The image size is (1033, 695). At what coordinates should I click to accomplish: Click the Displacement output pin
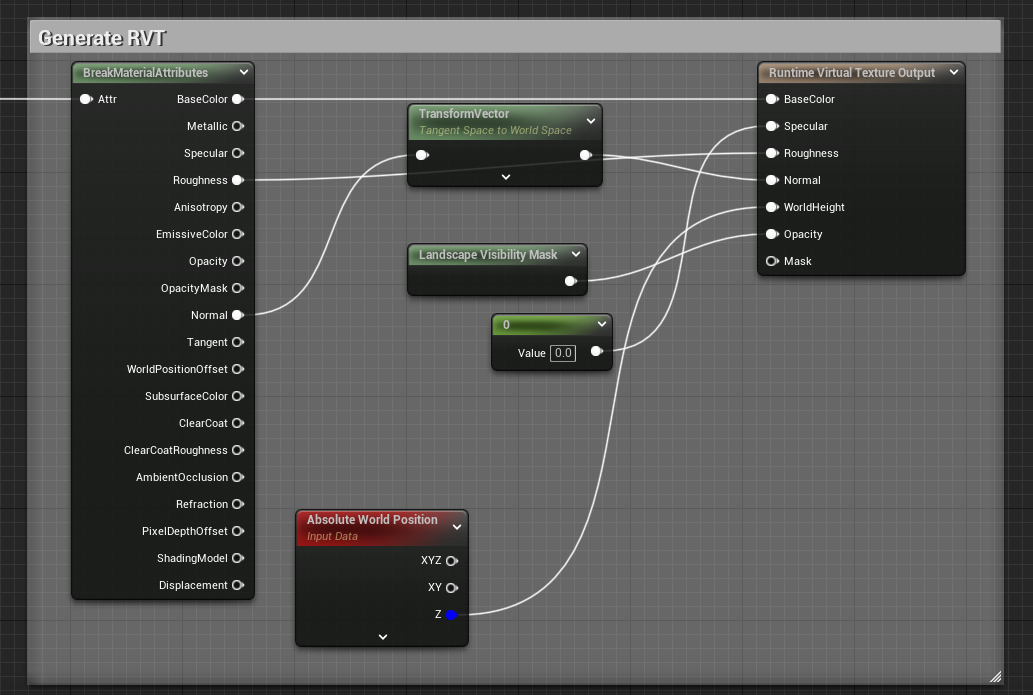point(237,585)
